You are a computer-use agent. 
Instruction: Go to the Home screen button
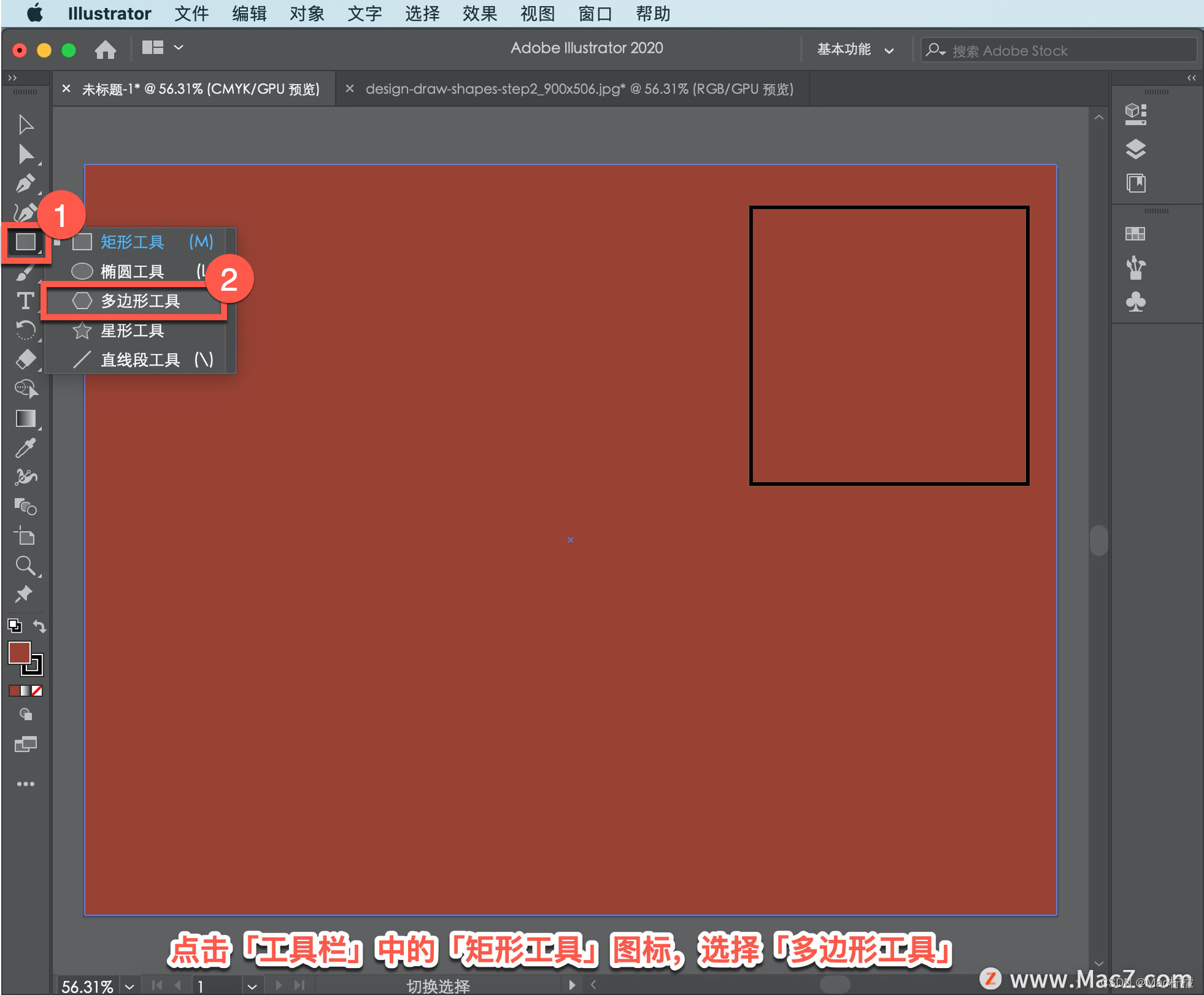[105, 49]
